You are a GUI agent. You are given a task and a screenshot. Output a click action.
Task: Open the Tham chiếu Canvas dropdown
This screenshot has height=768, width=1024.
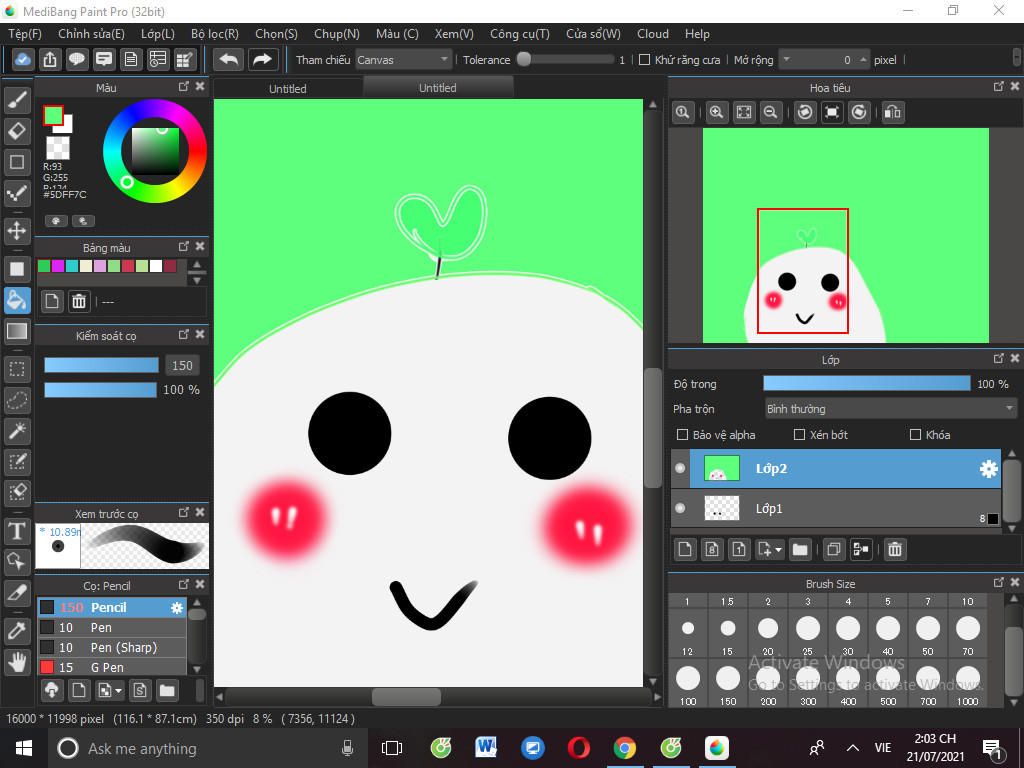pos(403,60)
